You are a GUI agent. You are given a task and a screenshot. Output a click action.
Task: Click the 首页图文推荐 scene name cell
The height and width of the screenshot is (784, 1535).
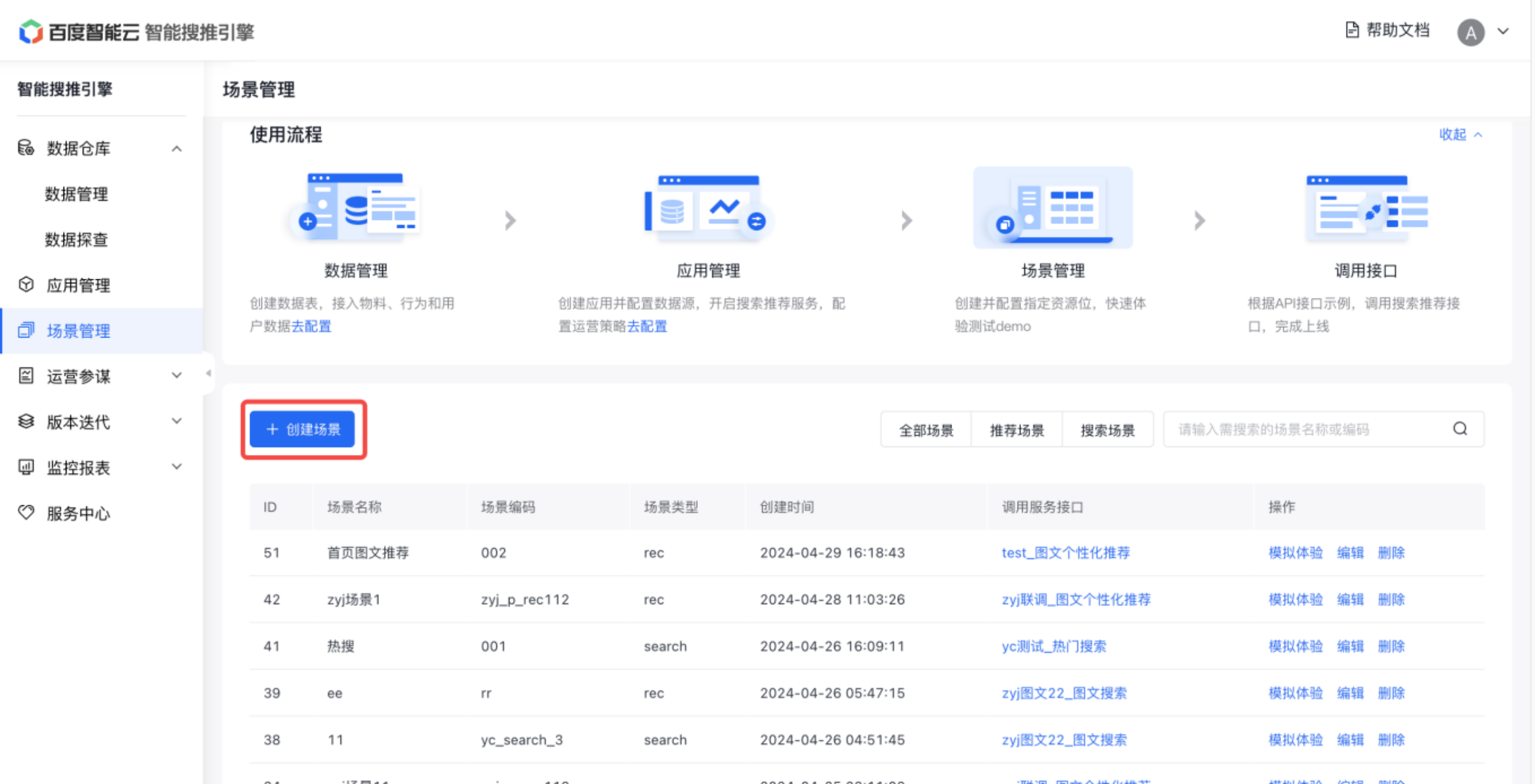point(368,553)
